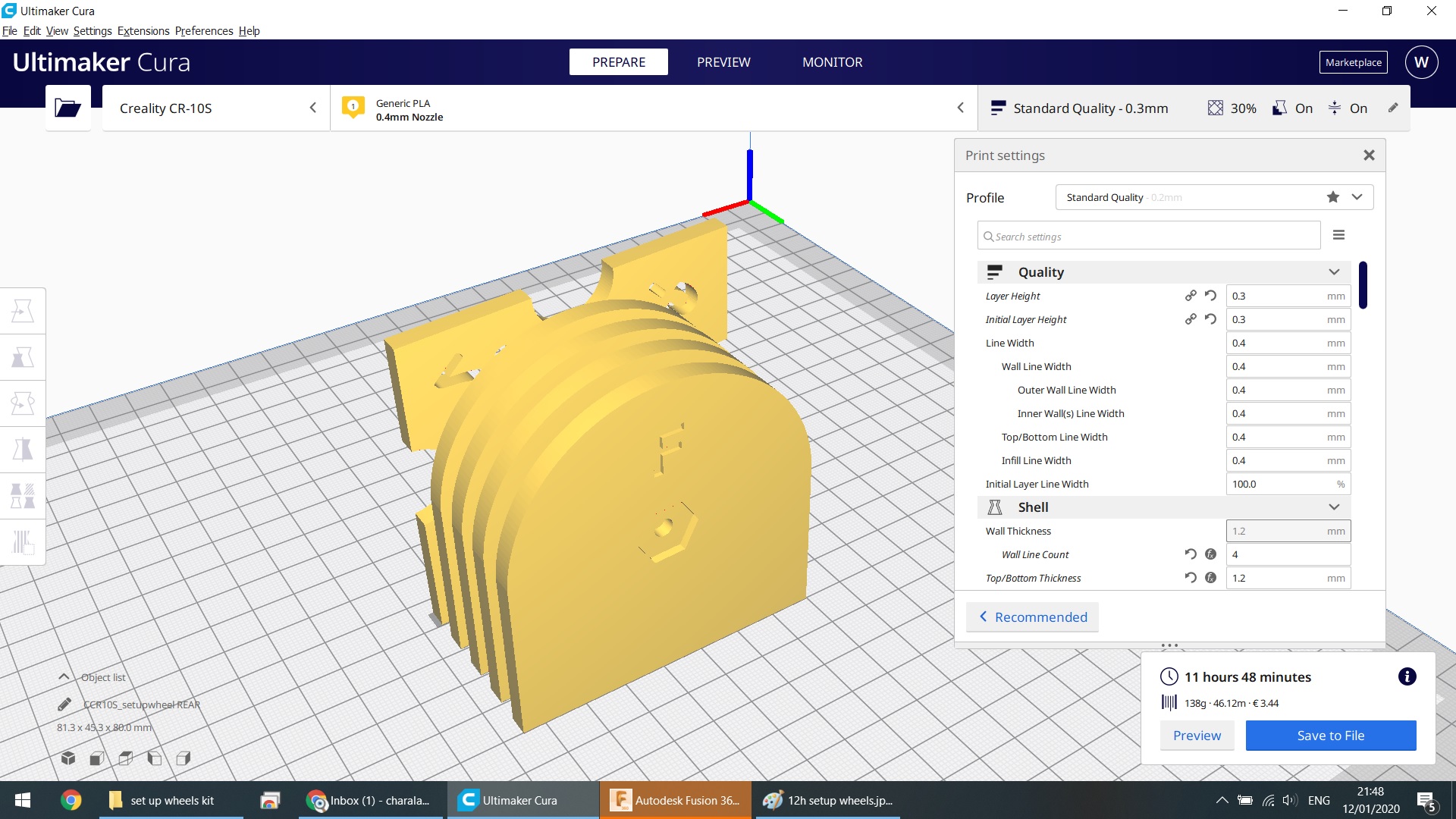Open Chrome from taskbar
1456x819 pixels.
(71, 800)
